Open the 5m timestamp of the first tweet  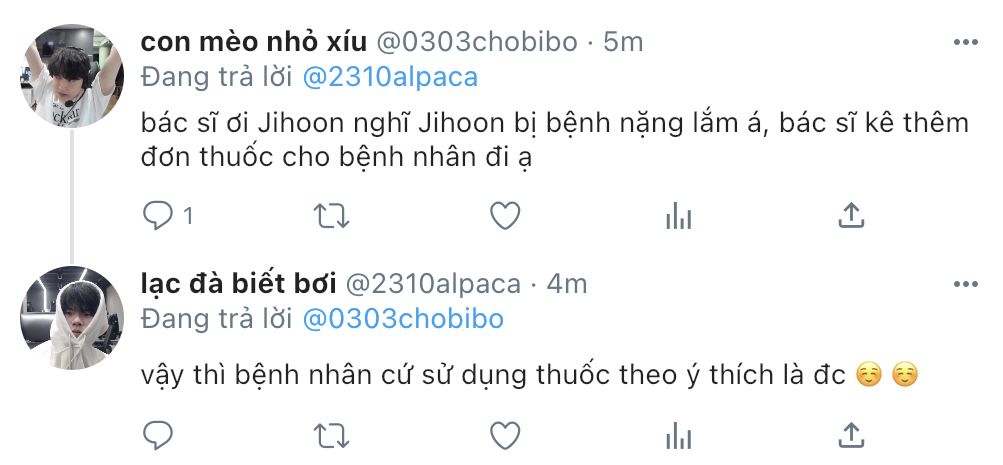(623, 42)
